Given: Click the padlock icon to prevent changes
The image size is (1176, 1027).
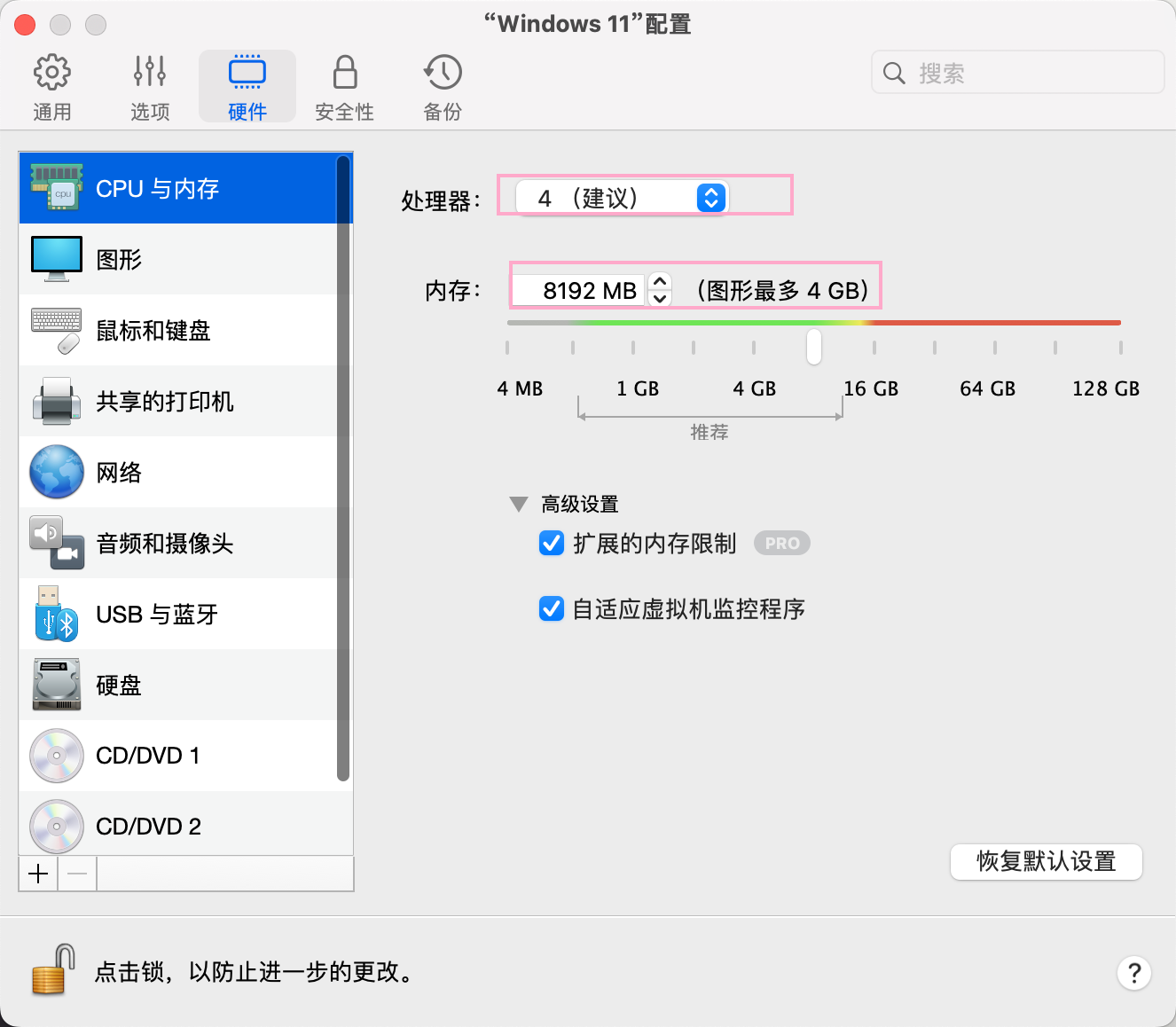Looking at the screenshot, I should (51, 970).
